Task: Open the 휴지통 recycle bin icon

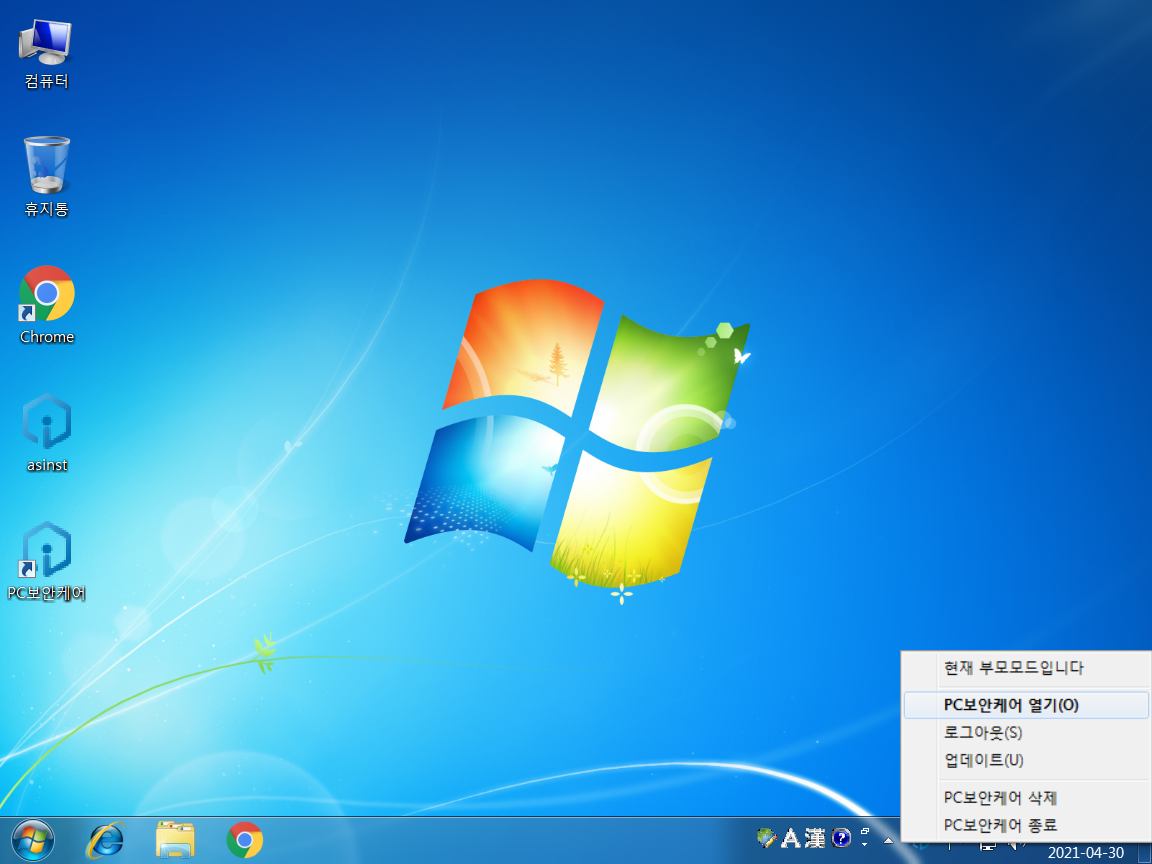Action: point(46,176)
